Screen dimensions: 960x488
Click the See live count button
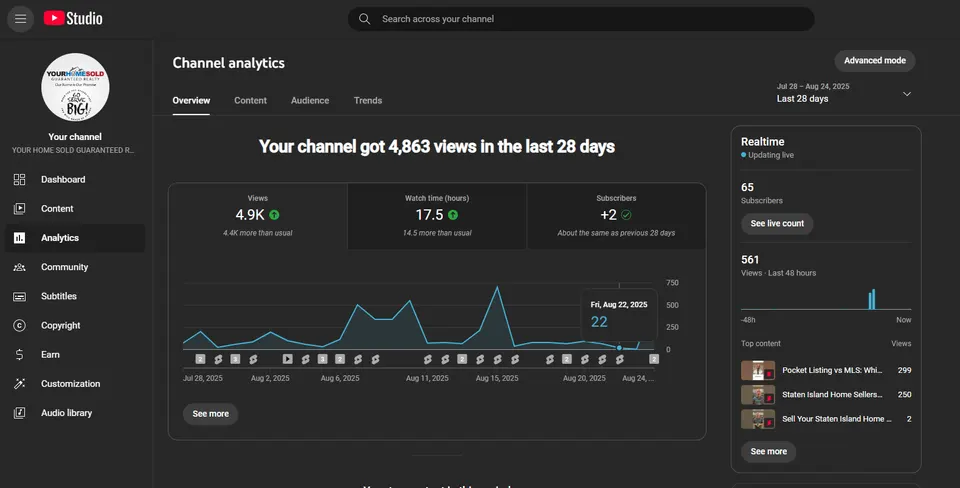coord(777,223)
